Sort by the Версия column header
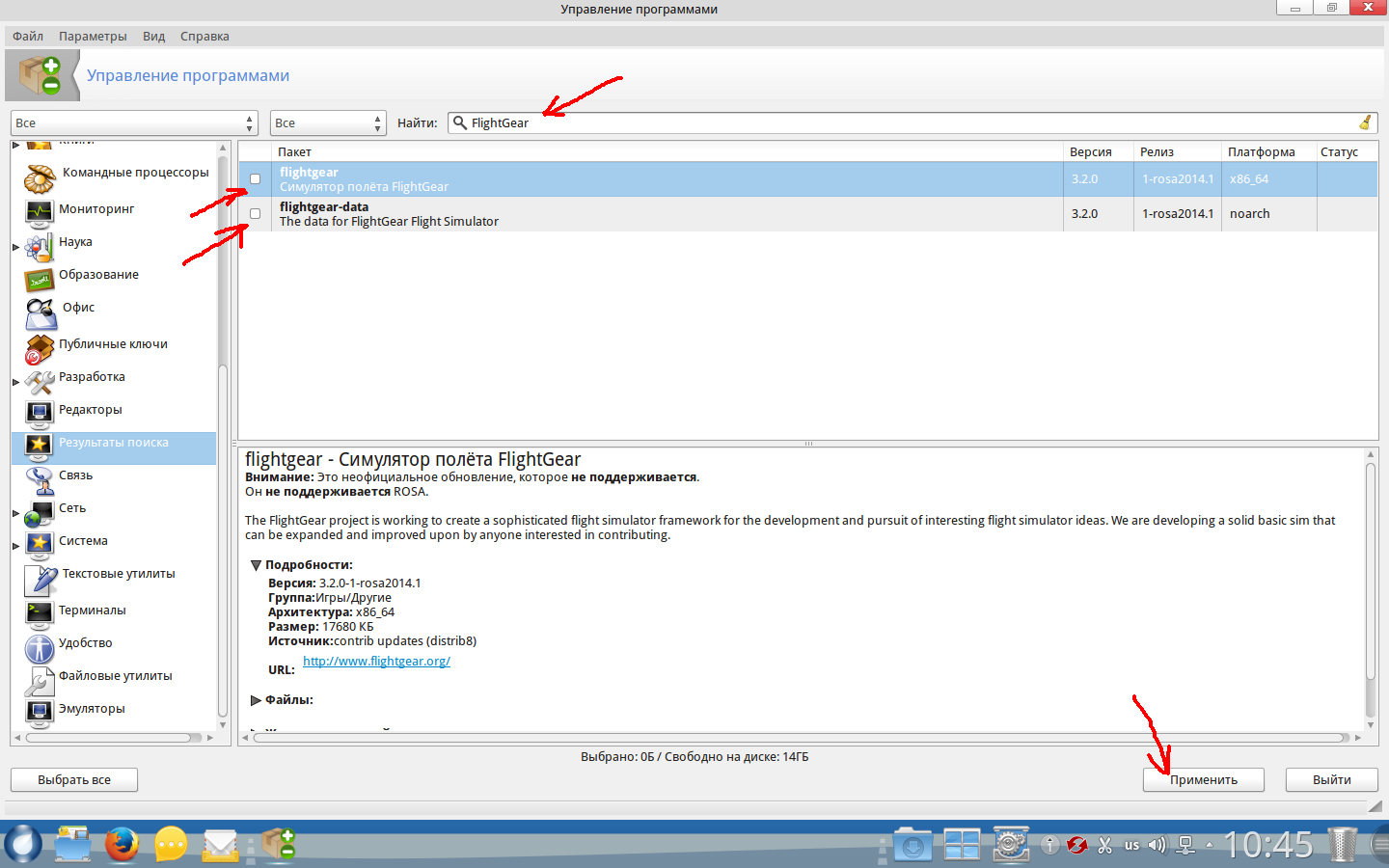The width and height of the screenshot is (1389, 868). click(x=1099, y=152)
